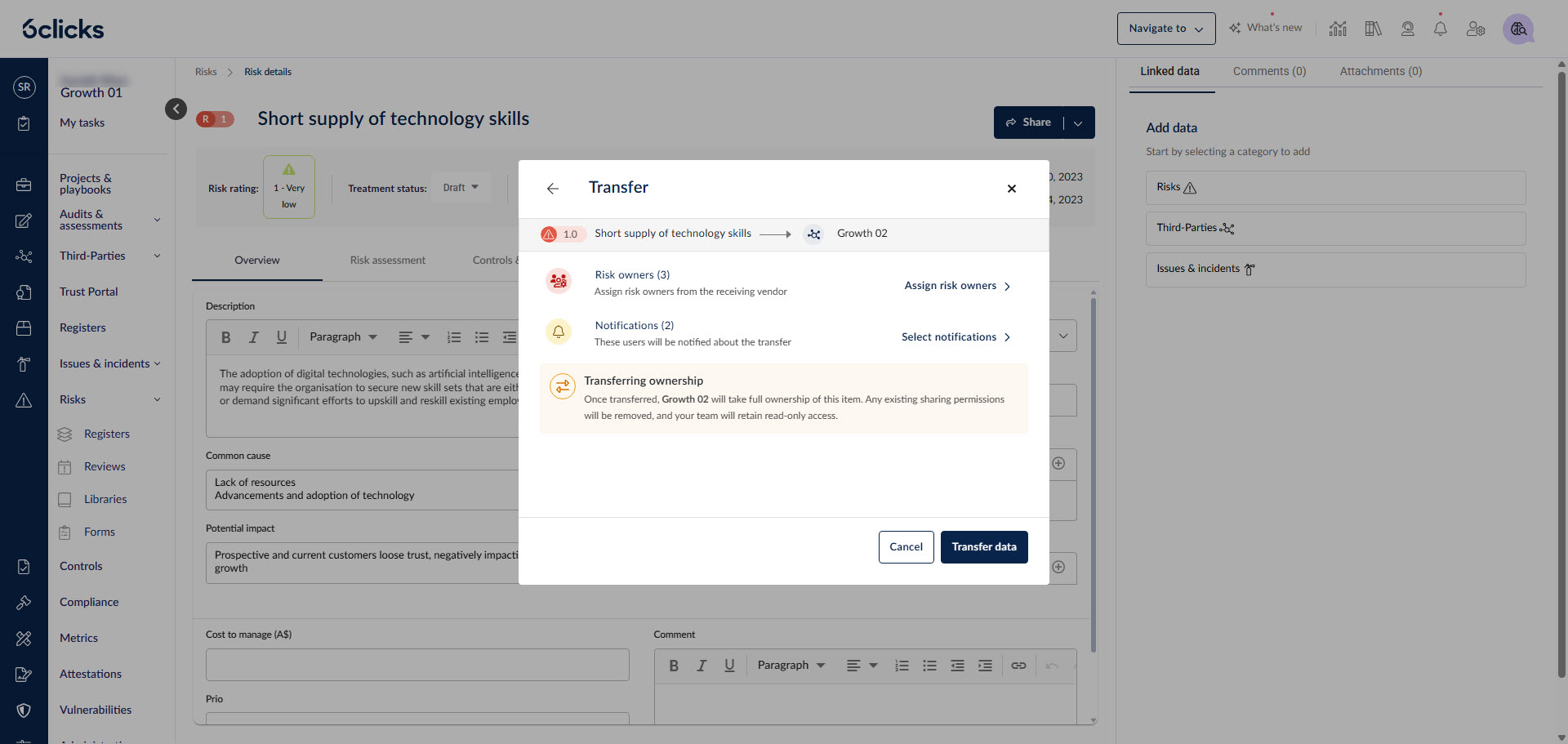Open Paragraph style dropdown in Comment editor

(x=791, y=666)
